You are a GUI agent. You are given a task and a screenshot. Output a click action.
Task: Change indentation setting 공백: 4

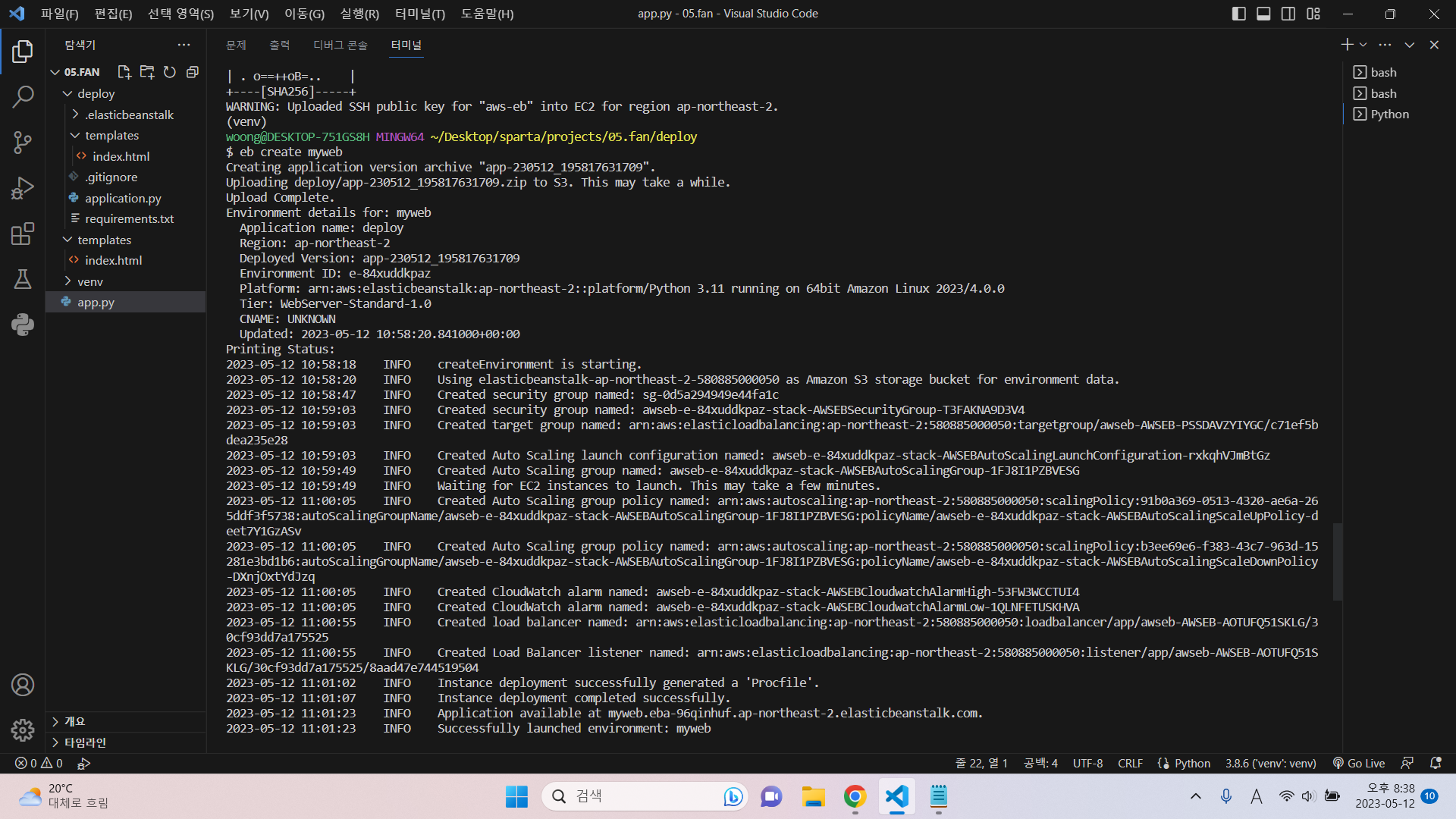point(1040,763)
